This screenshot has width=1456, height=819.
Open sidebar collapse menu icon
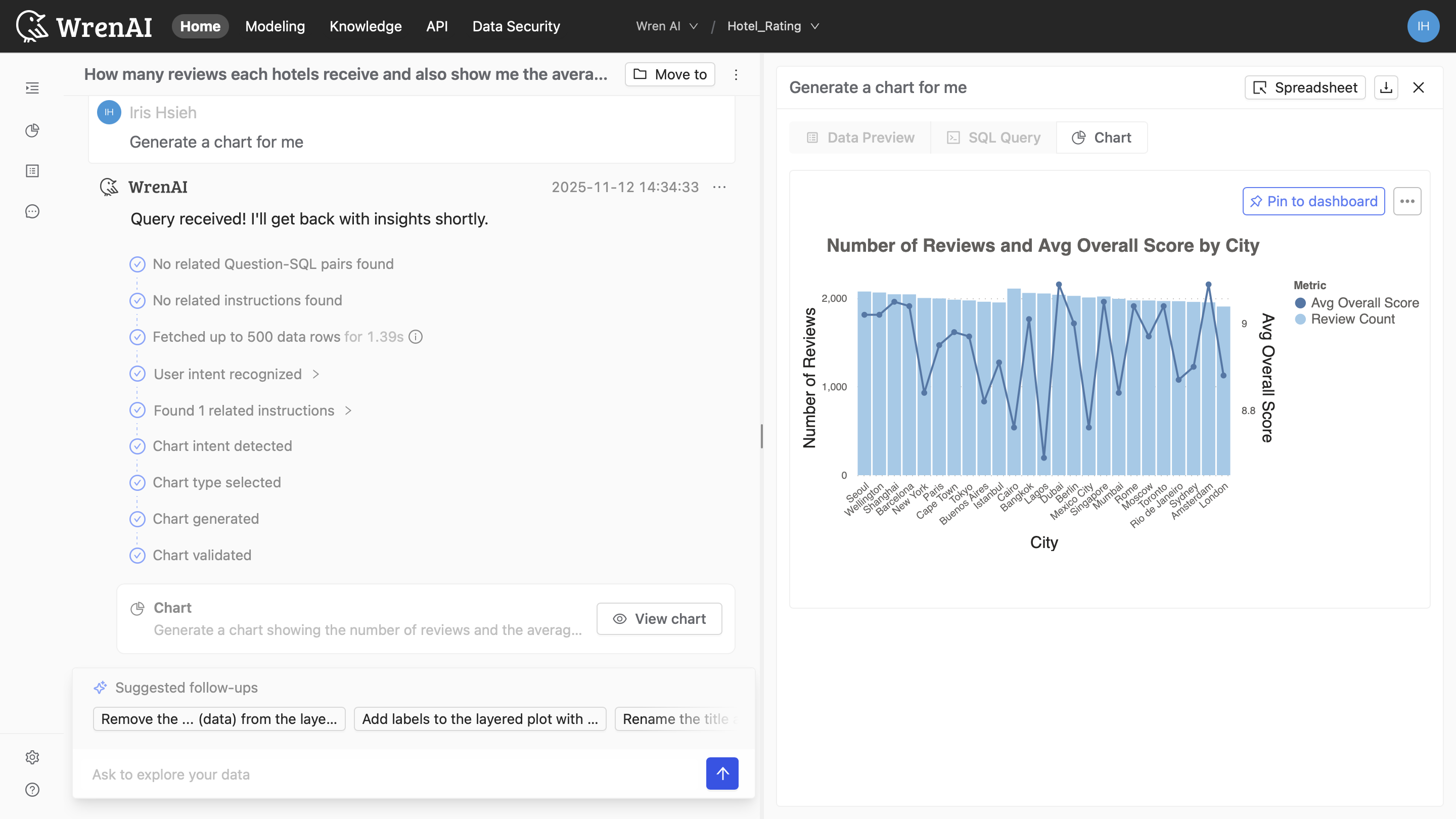[32, 88]
